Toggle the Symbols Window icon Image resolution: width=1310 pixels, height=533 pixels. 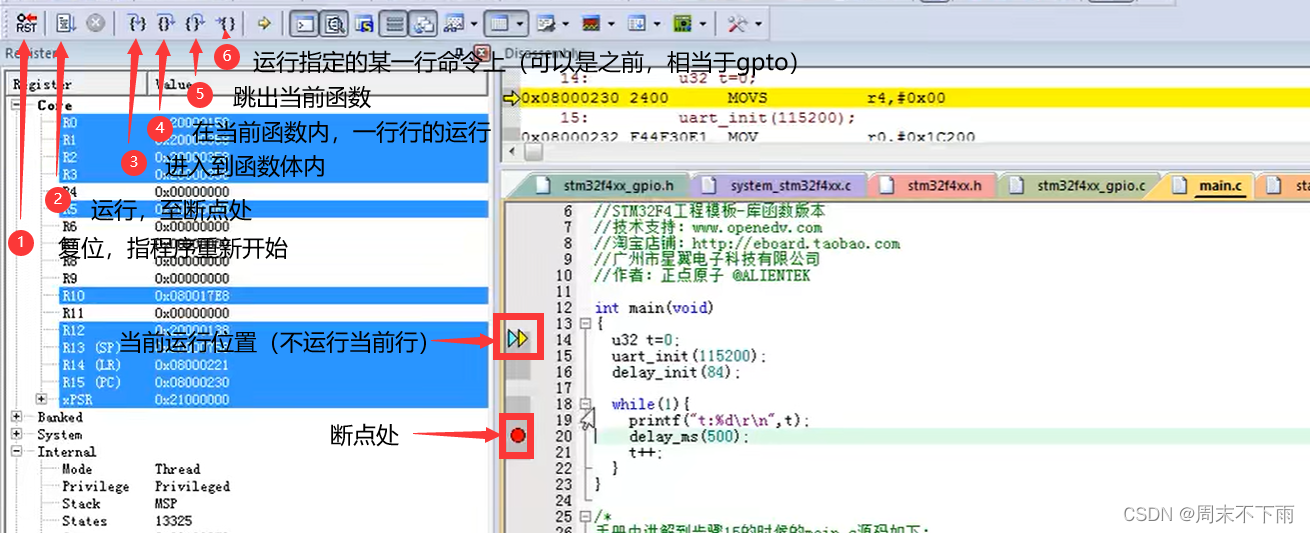[365, 22]
